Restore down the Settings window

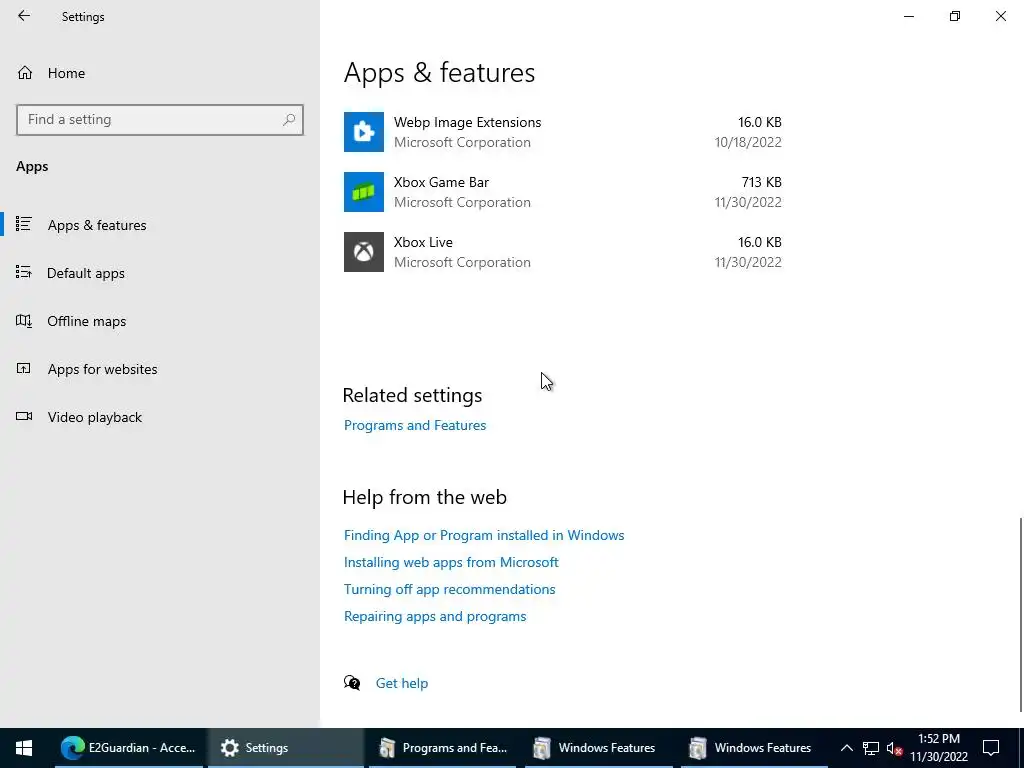coord(955,16)
